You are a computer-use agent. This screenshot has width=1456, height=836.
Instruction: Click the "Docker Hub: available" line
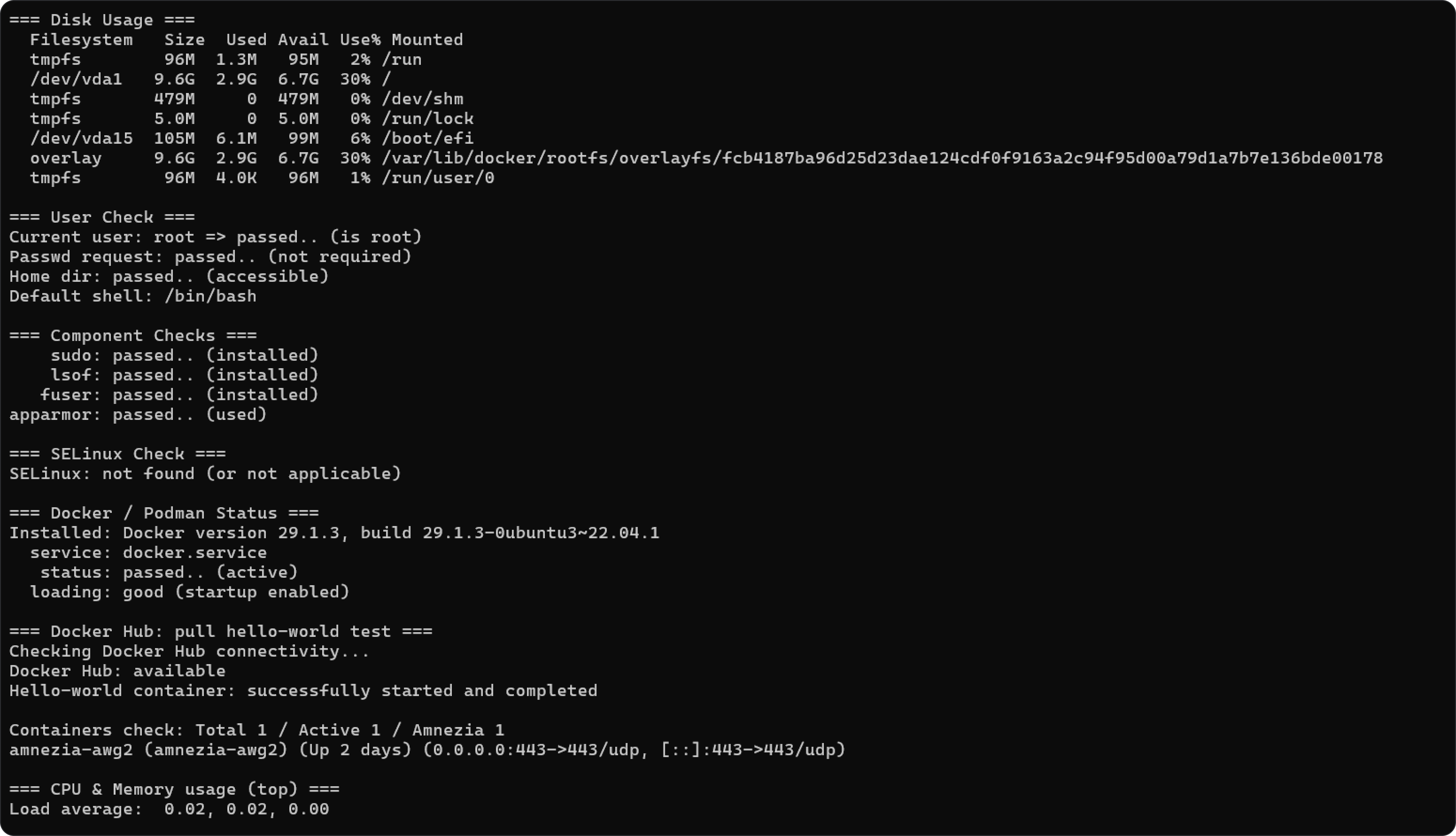pos(117,671)
